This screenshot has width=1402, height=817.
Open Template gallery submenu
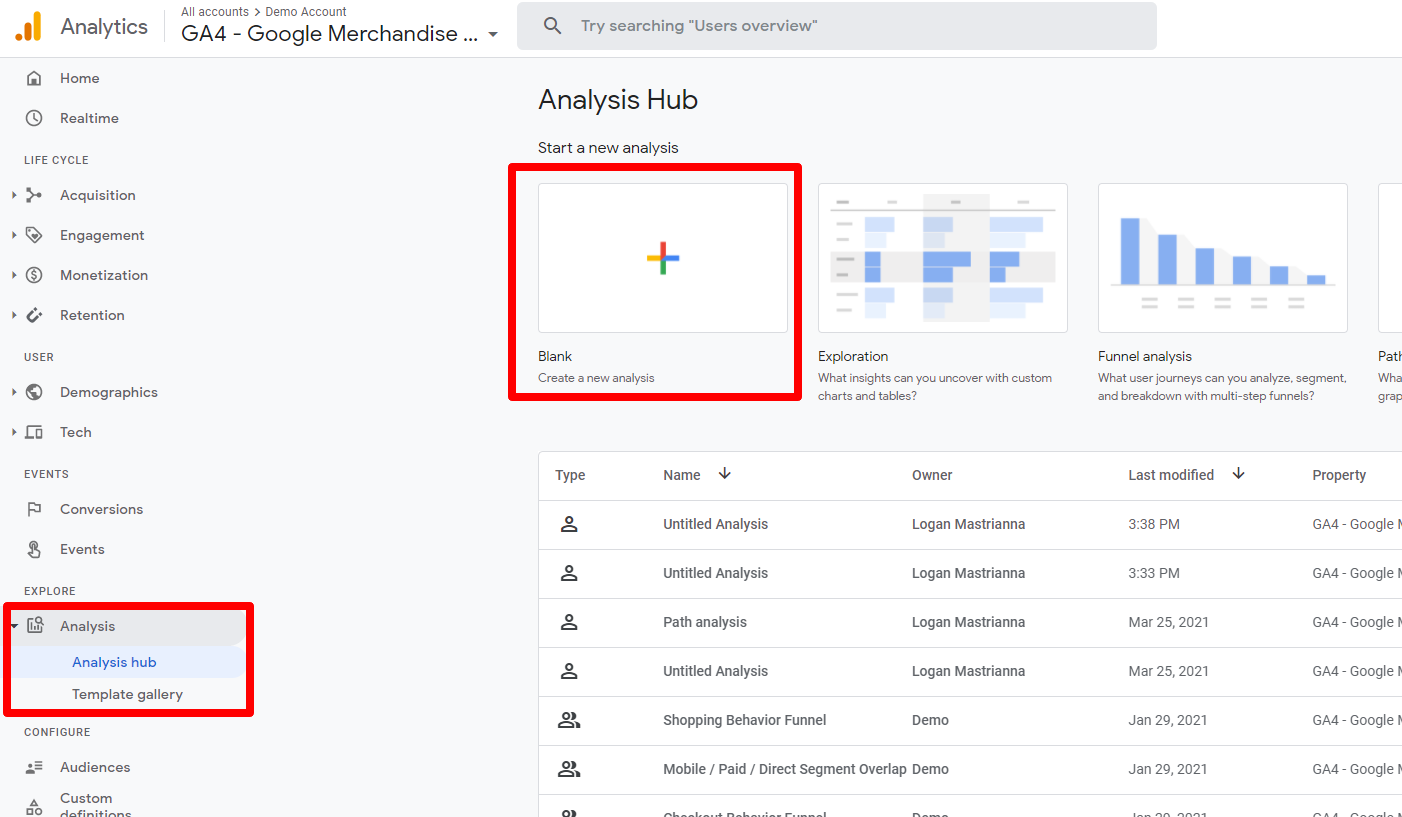click(127, 694)
